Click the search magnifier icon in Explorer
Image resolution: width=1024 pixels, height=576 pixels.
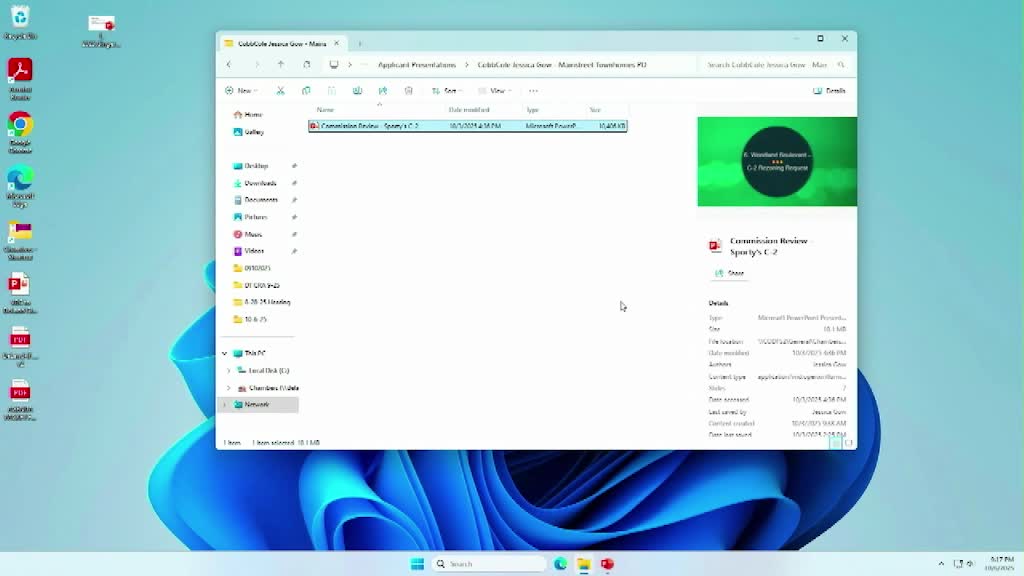point(841,65)
